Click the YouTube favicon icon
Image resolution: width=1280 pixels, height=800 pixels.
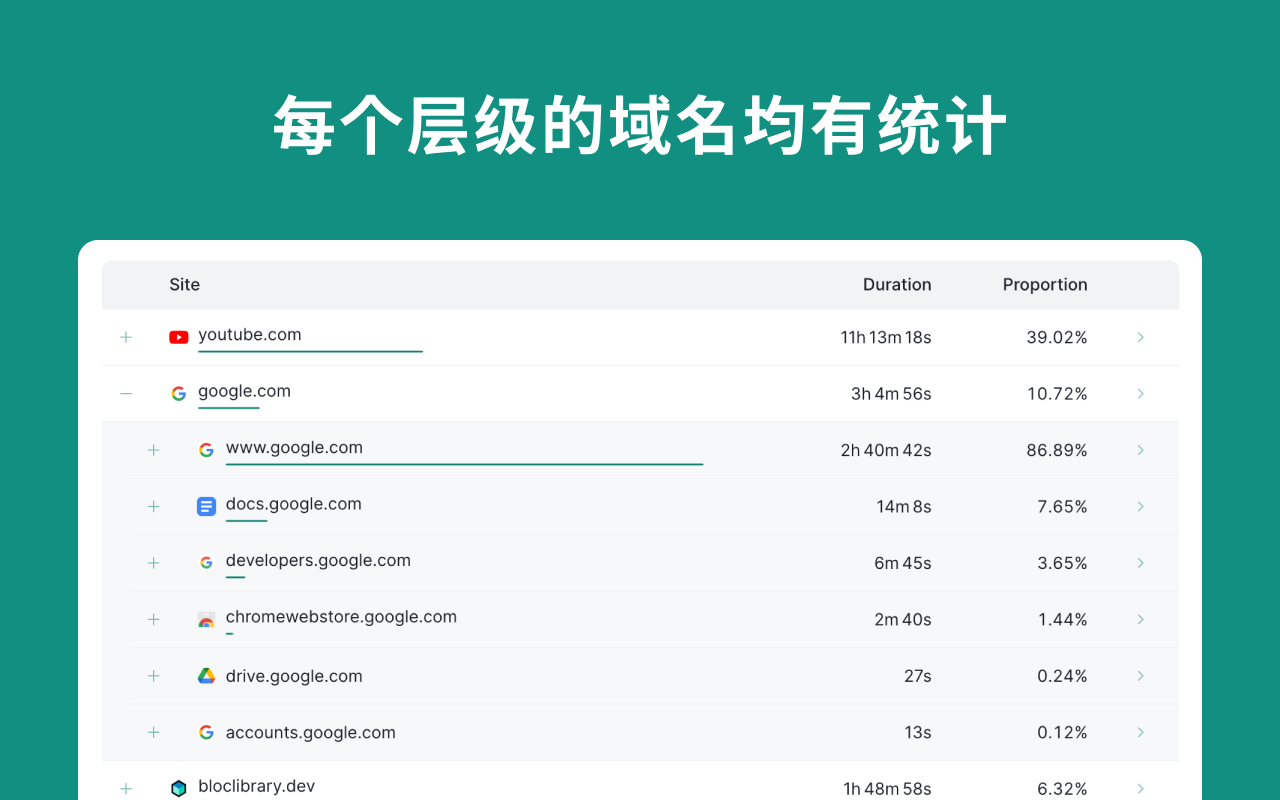[178, 337]
